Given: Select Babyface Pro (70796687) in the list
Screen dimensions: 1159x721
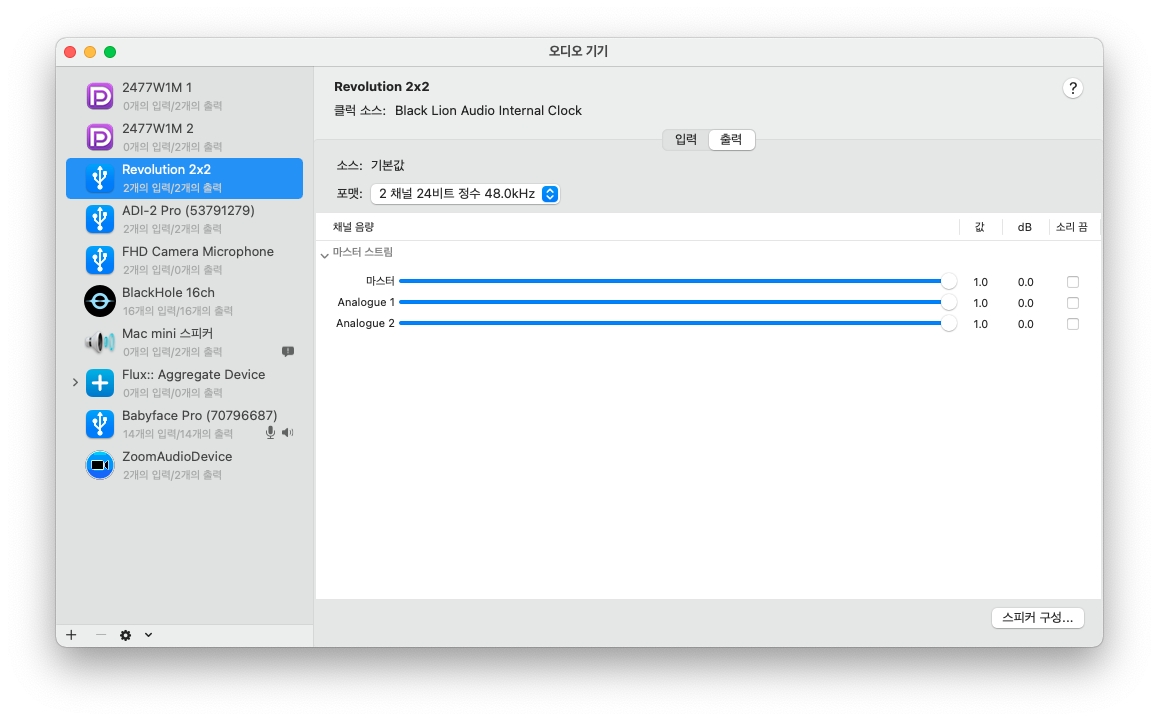Looking at the screenshot, I should (x=185, y=424).
